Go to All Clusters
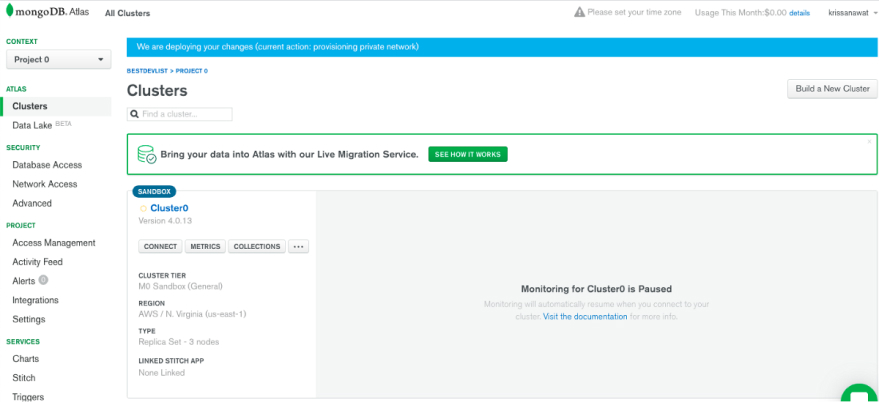Screen dimensions: 879x402 point(127,13)
